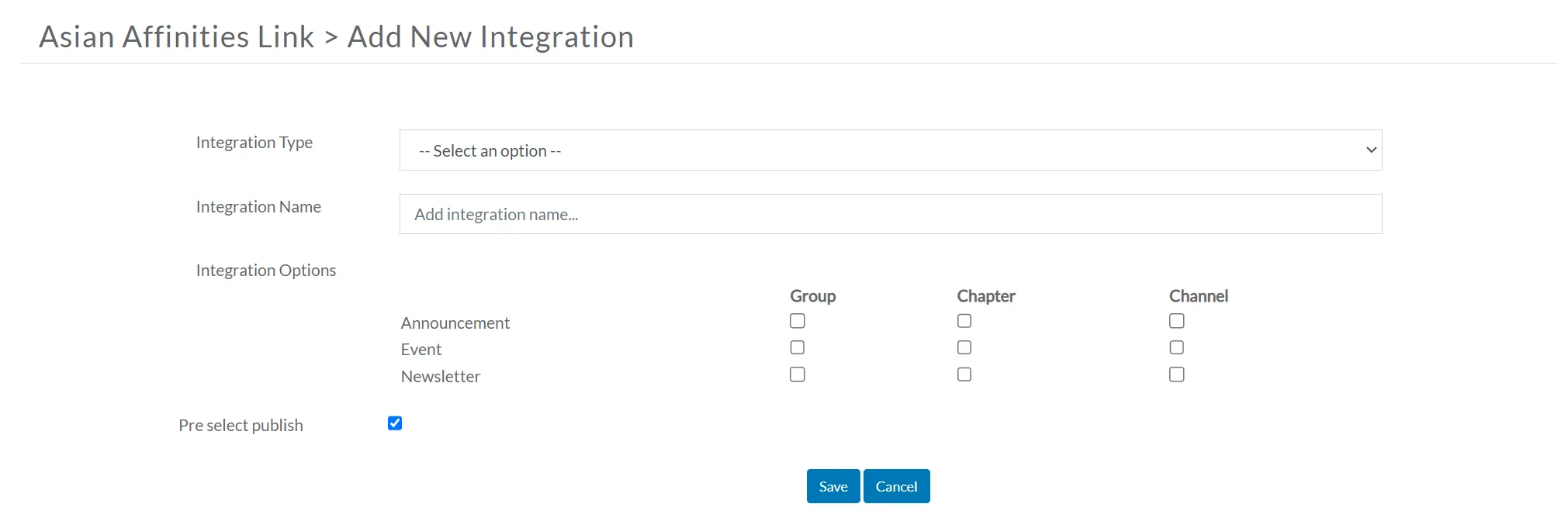Tick Newsletter for Channel
The height and width of the screenshot is (528, 1568).
click(x=1177, y=374)
